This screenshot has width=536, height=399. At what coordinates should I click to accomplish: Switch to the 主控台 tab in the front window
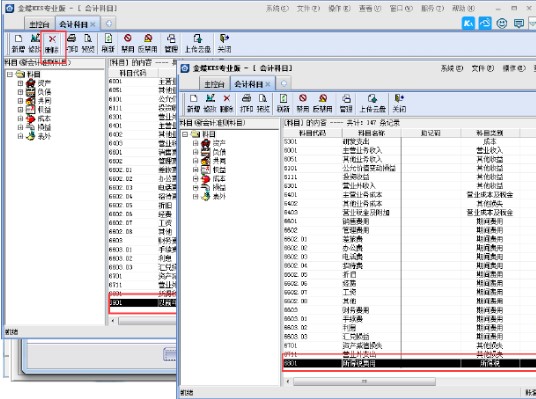click(214, 84)
